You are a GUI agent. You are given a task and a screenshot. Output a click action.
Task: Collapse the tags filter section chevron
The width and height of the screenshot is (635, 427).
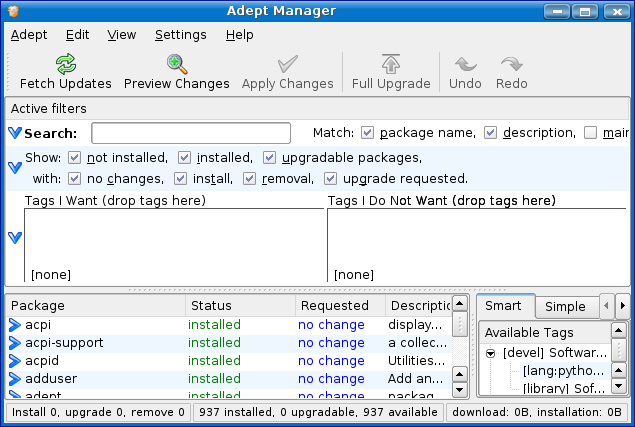tap(15, 238)
